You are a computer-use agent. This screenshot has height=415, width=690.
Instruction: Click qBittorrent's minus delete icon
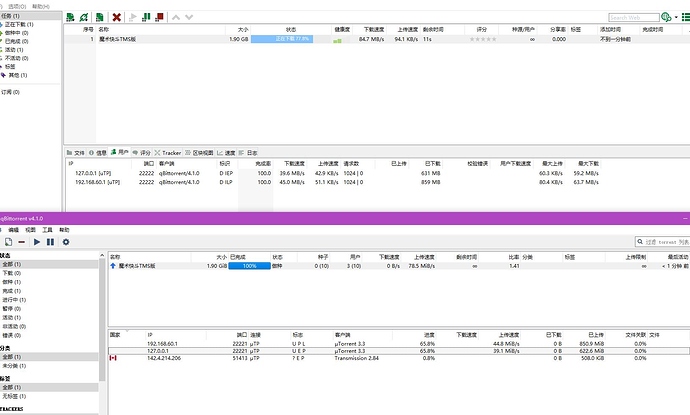22,242
